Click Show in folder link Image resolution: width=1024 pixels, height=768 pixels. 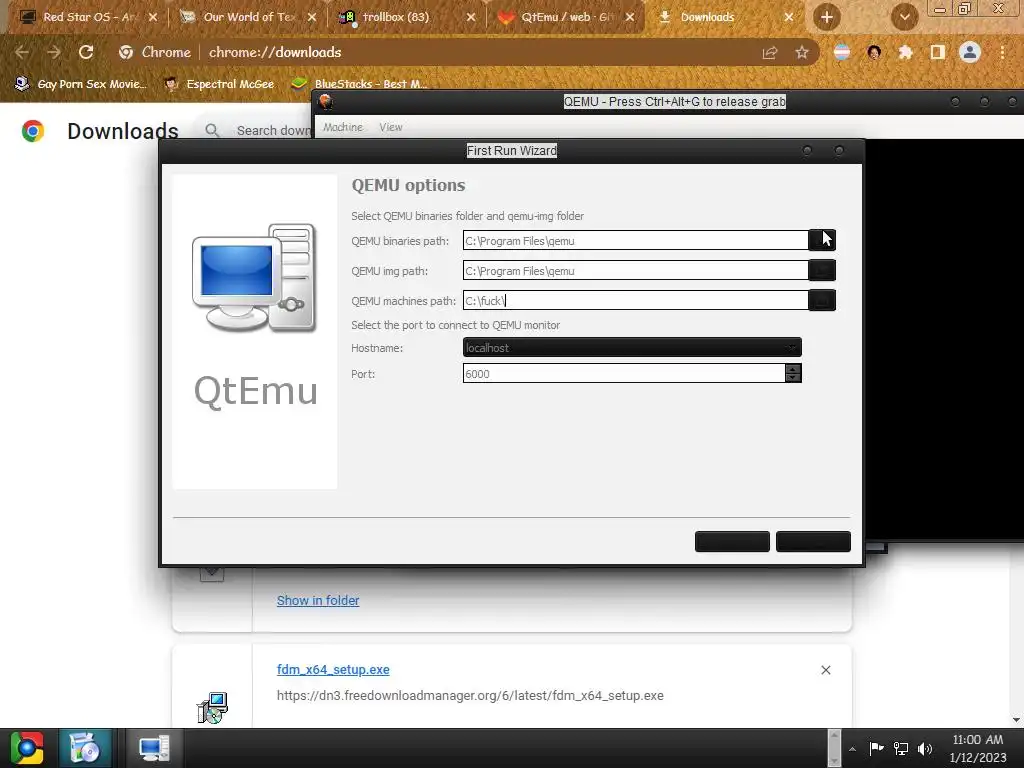[x=317, y=600]
